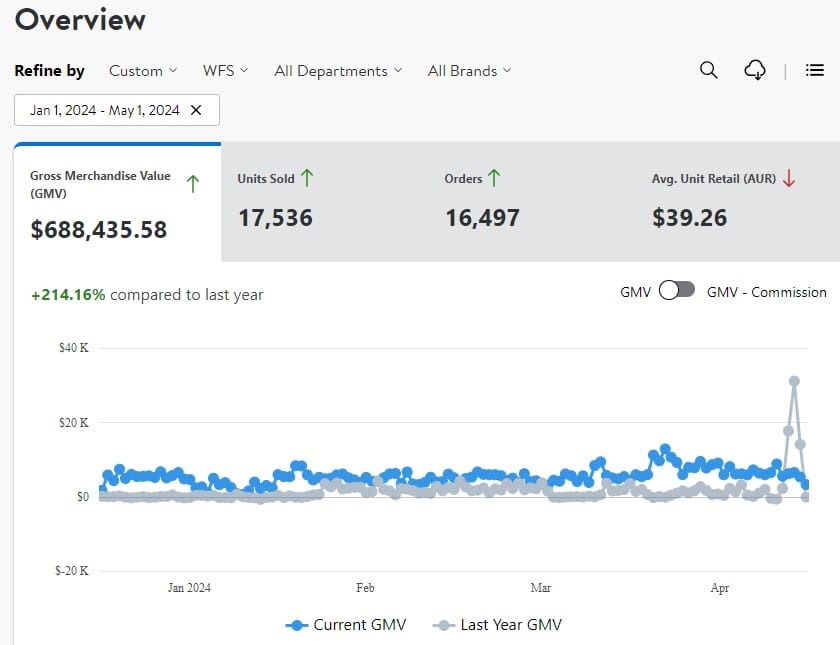Toggle Last Year GMV series in legend
This screenshot has width=840, height=645.
pos(498,625)
